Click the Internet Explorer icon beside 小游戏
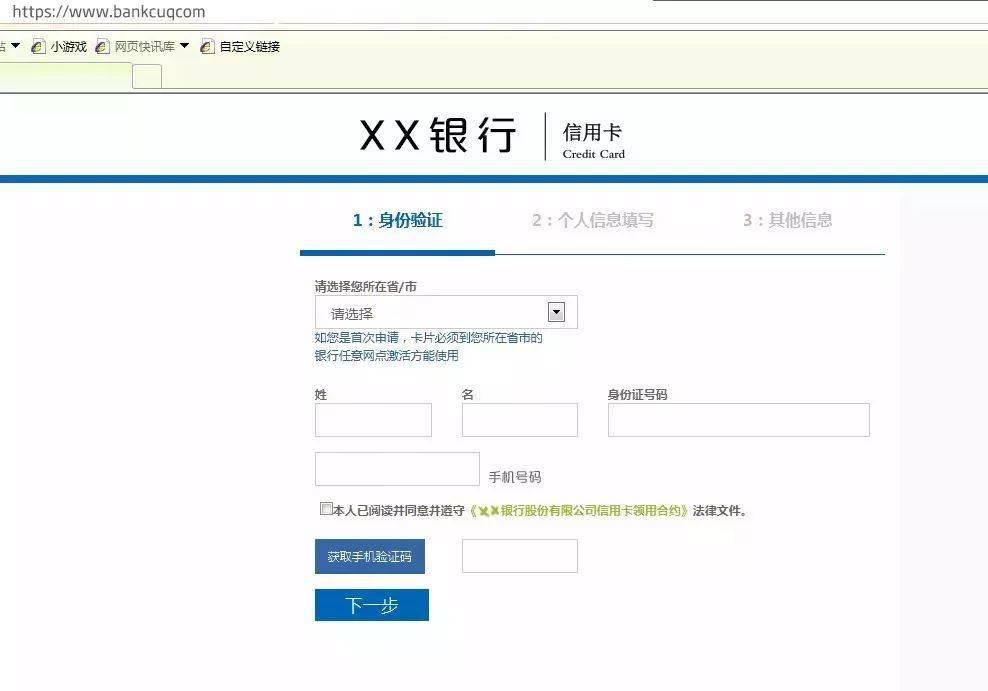The image size is (988, 691). (38, 46)
